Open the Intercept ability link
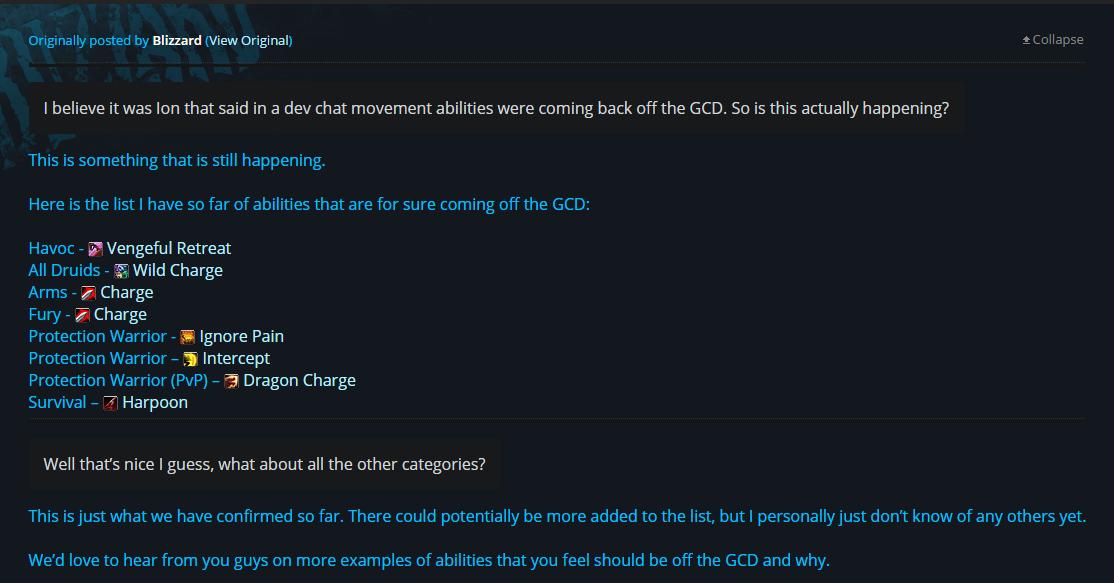This screenshot has width=1114, height=583. [x=236, y=358]
